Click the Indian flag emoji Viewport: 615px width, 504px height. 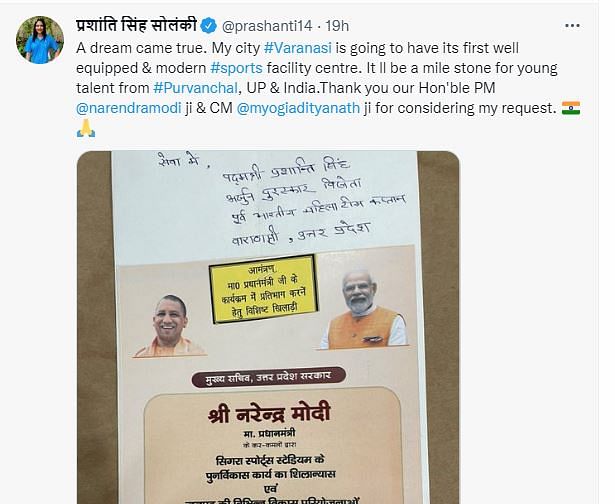click(571, 108)
